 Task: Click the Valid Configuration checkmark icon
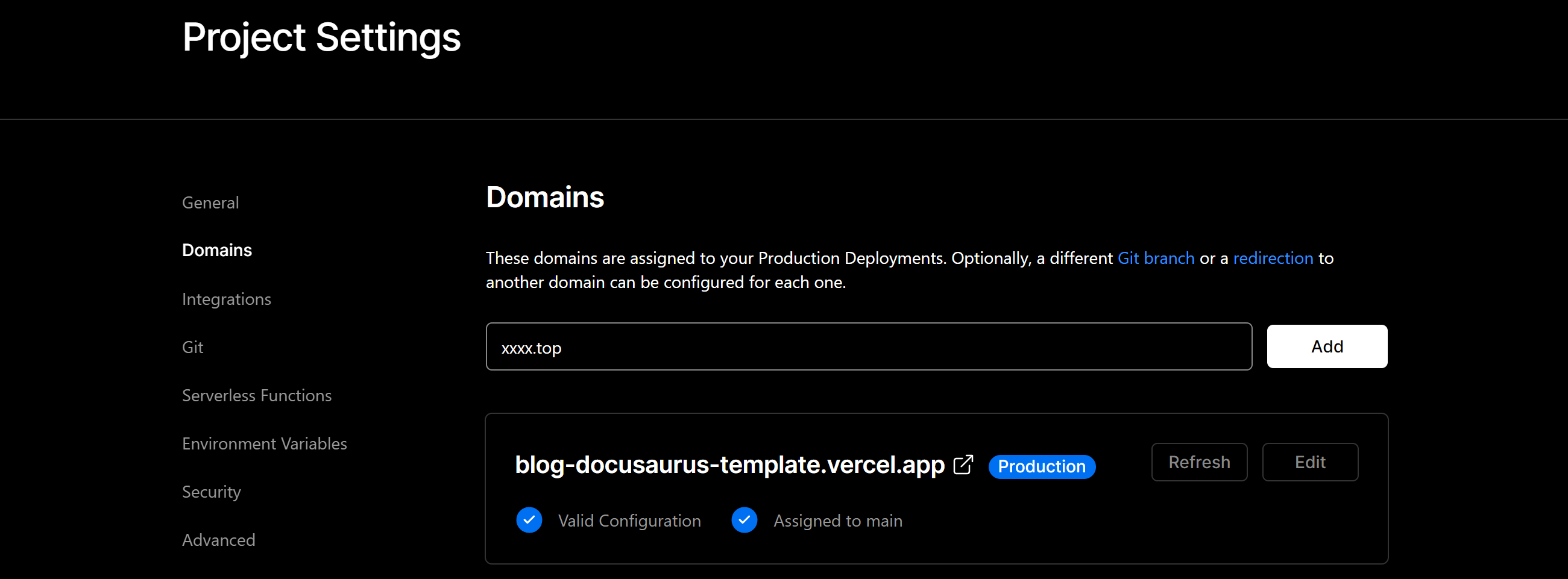(x=529, y=520)
